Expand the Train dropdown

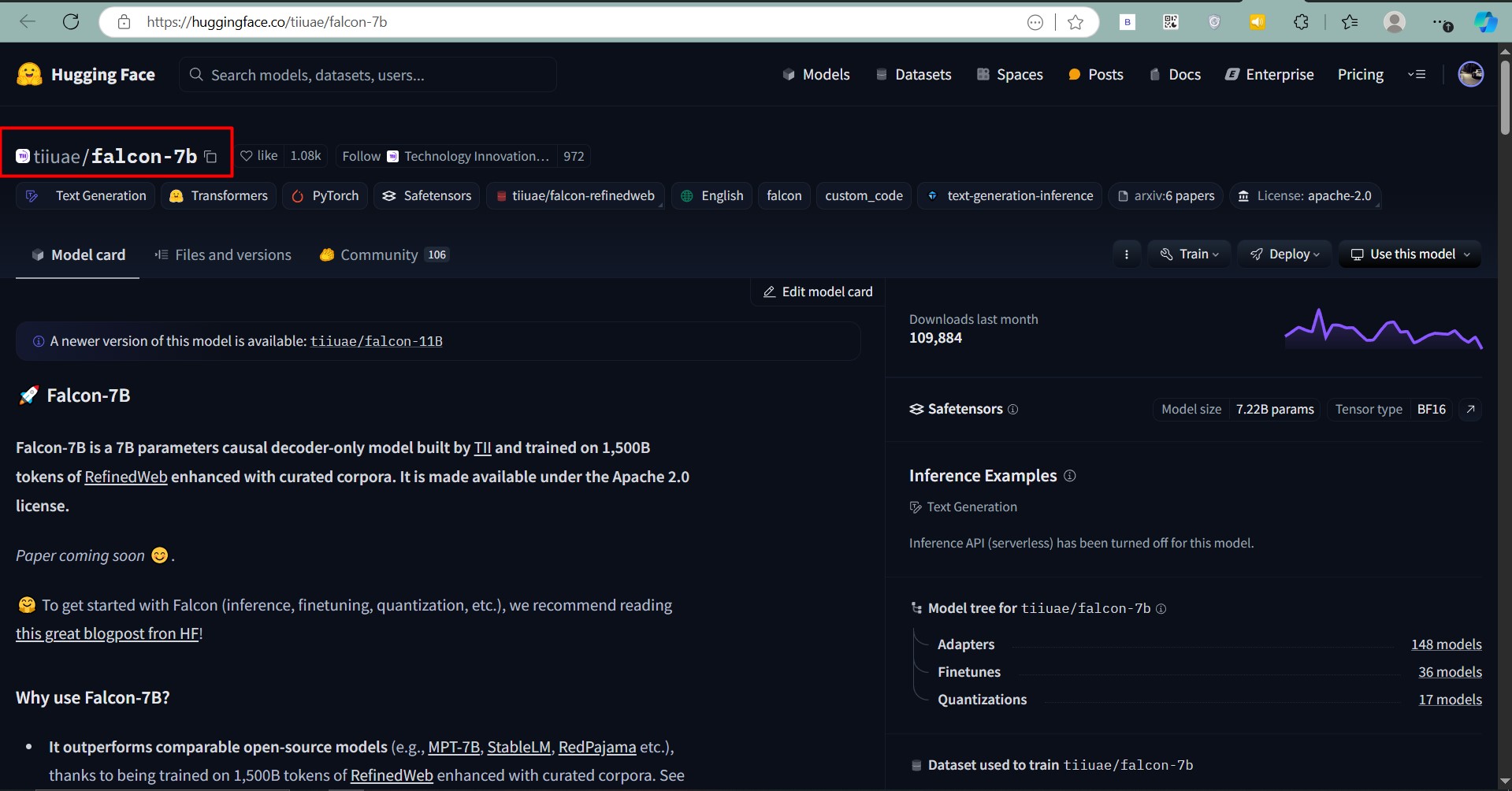point(1190,254)
